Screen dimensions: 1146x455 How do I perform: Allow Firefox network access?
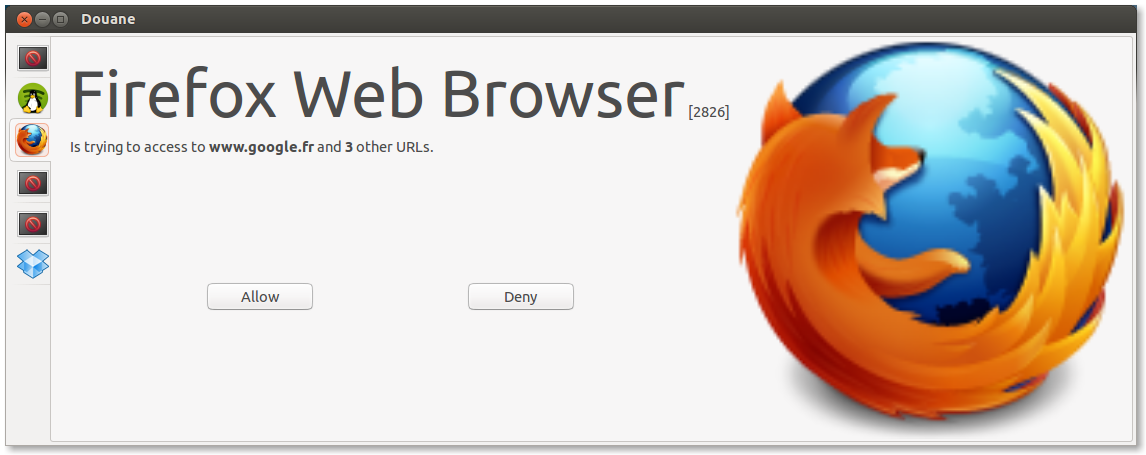click(x=259, y=297)
